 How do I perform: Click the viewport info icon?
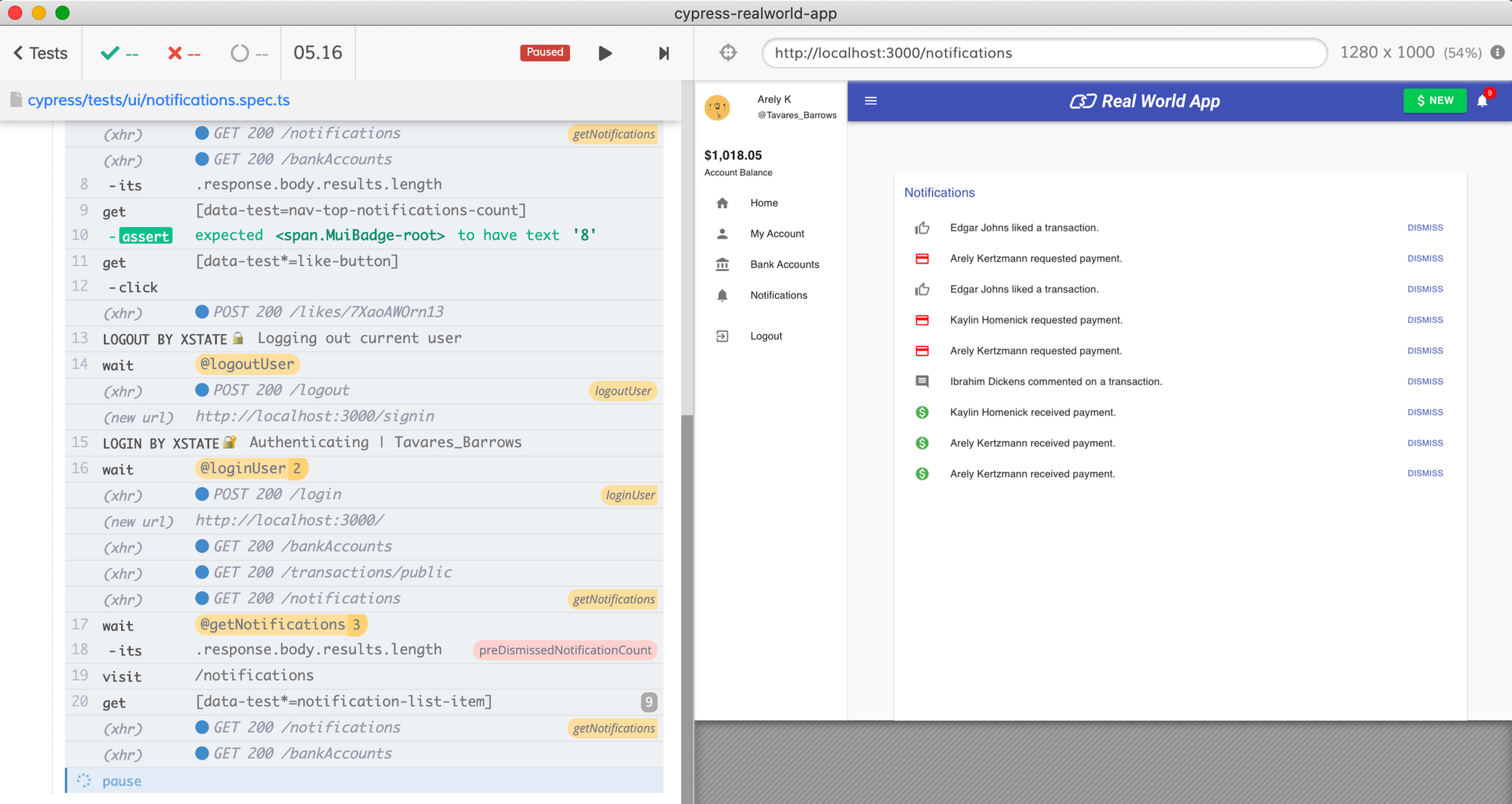(x=1497, y=52)
